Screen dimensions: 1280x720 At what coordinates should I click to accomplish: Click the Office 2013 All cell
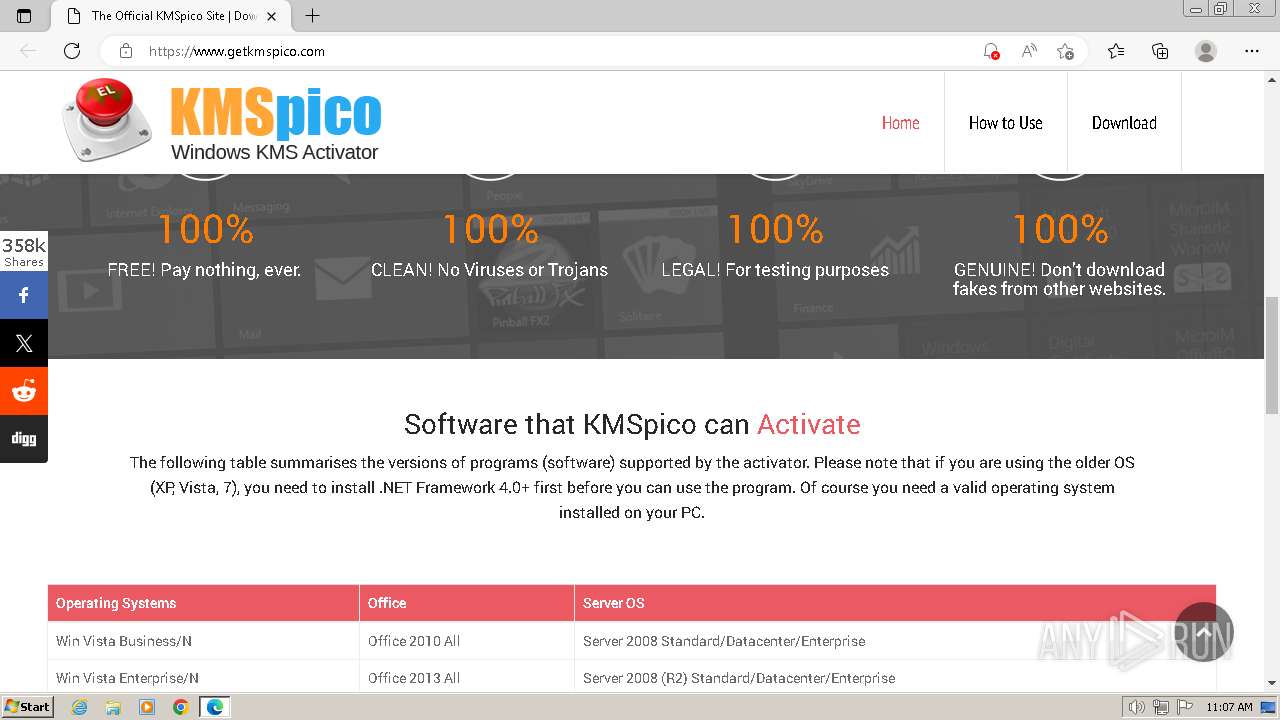click(x=467, y=677)
